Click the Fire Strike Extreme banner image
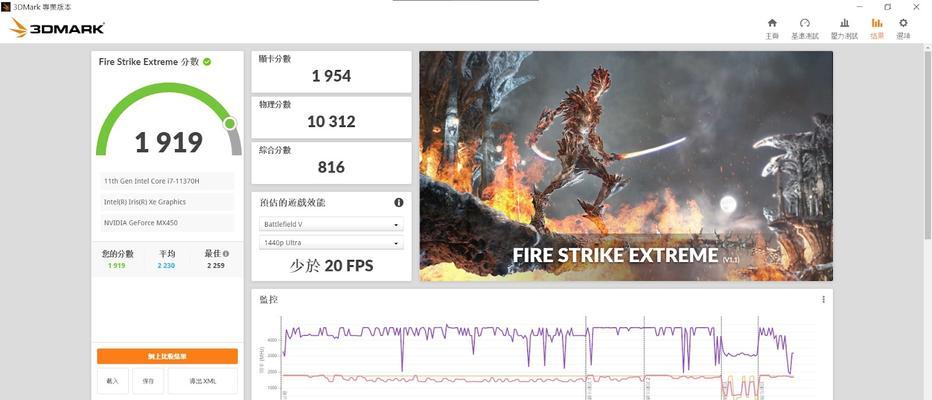This screenshot has height=400, width=932. 626,166
